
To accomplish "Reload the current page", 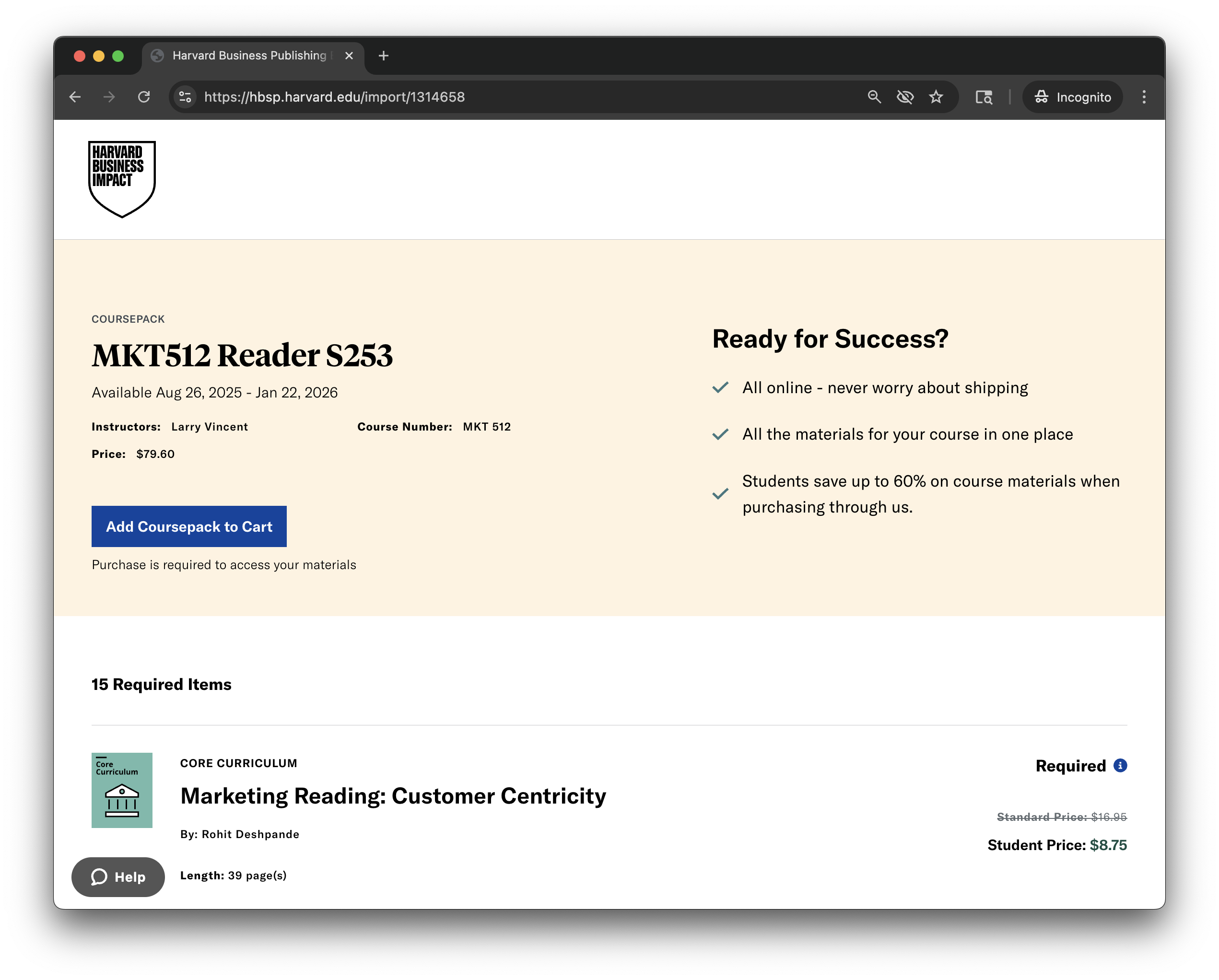I will point(144,97).
